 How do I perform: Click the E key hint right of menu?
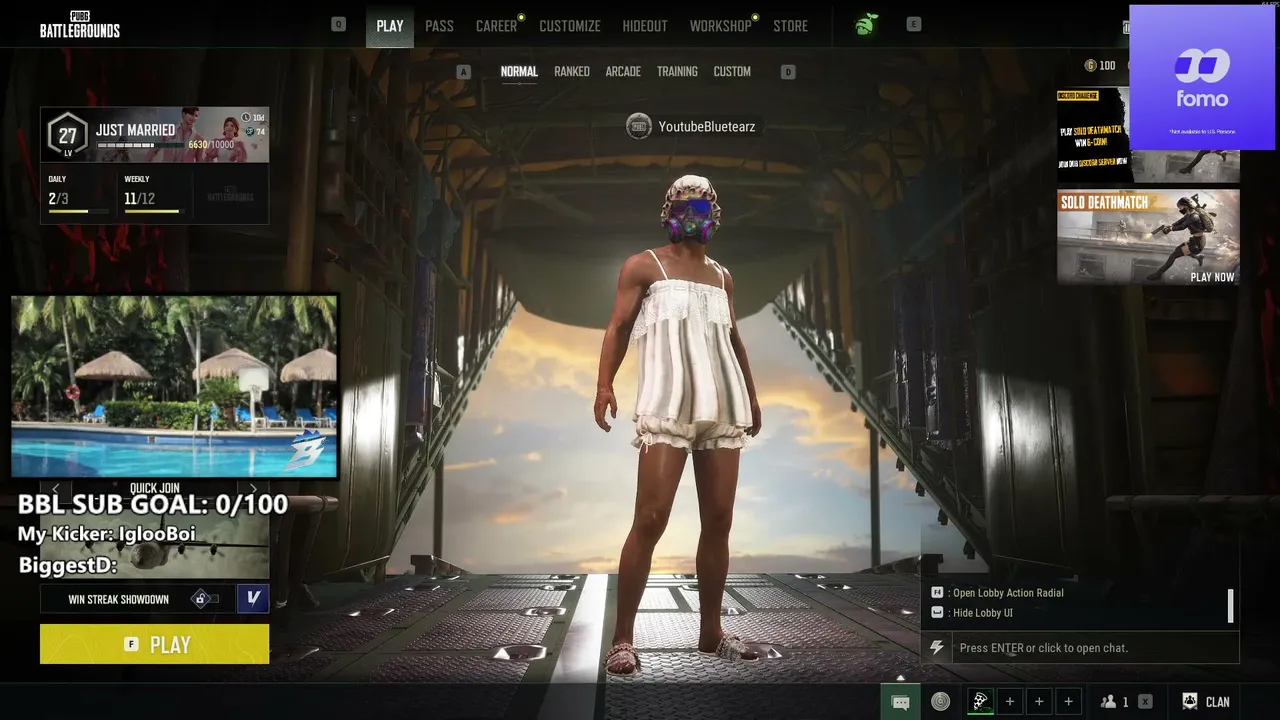(x=914, y=25)
